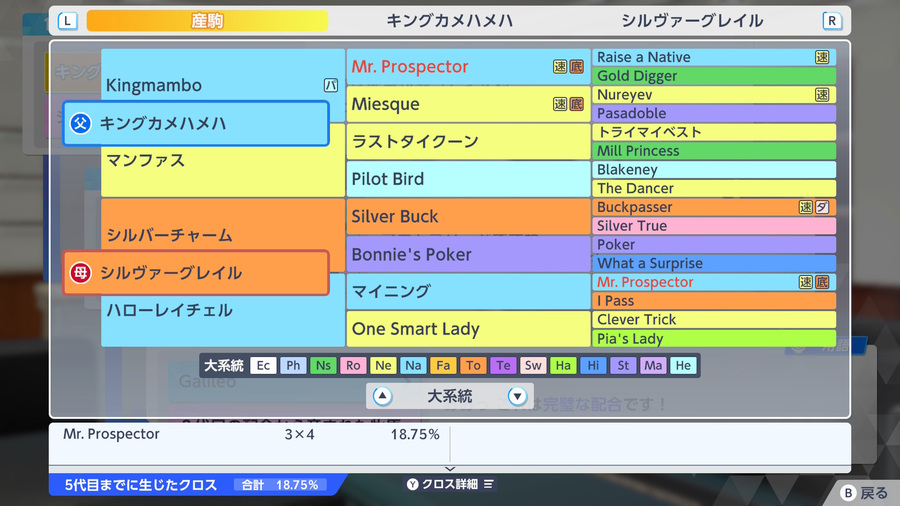This screenshot has width=900, height=506.
Task: Select the シルヴァーグレイル dam box
Action: [x=196, y=273]
